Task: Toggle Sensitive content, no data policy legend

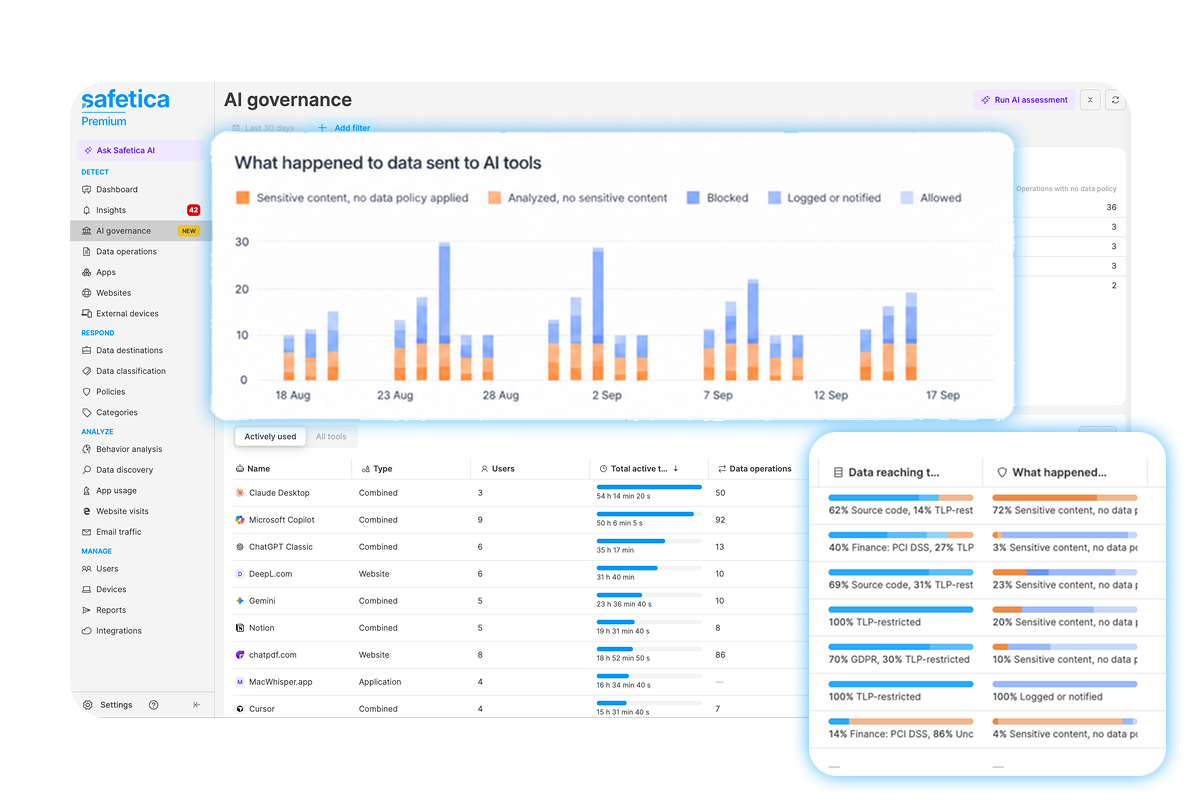Action: (352, 198)
